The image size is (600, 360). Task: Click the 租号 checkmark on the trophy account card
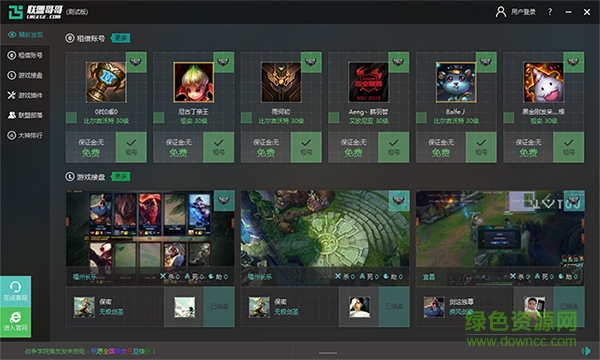tap(131, 147)
